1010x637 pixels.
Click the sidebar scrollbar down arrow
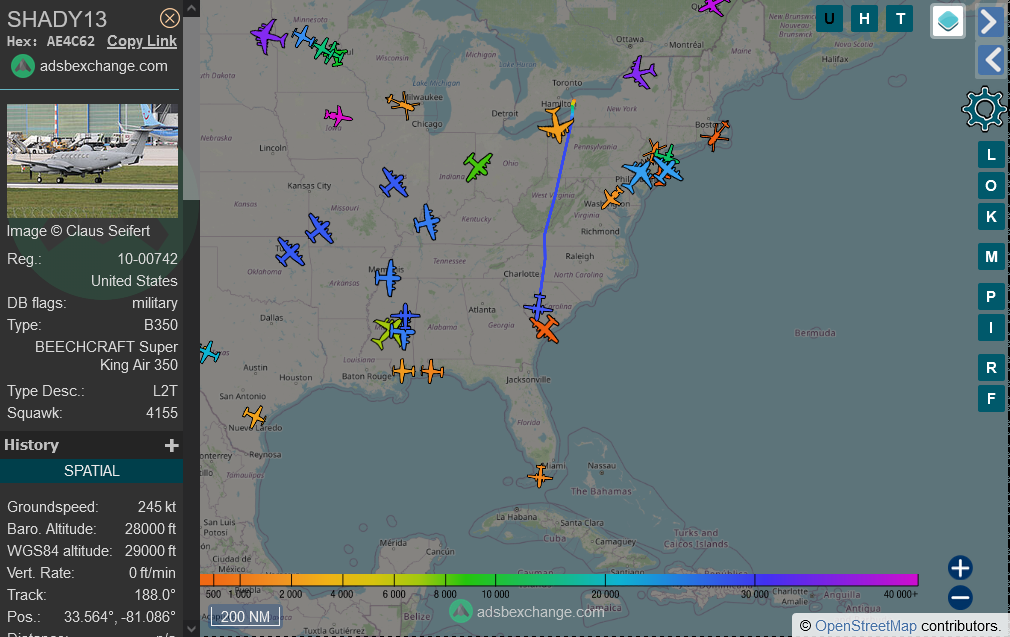coord(191,628)
